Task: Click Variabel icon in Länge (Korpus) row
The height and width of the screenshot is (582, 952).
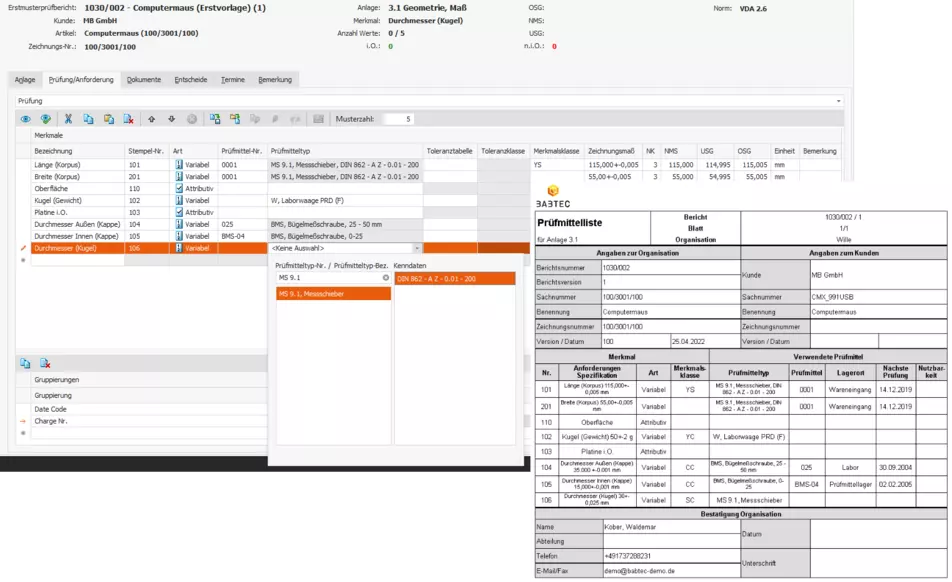Action: [178, 164]
